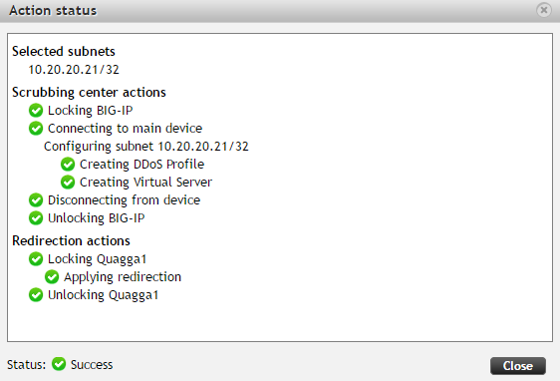Click the Action status title bar
This screenshot has height=381, width=560.
tap(280, 11)
